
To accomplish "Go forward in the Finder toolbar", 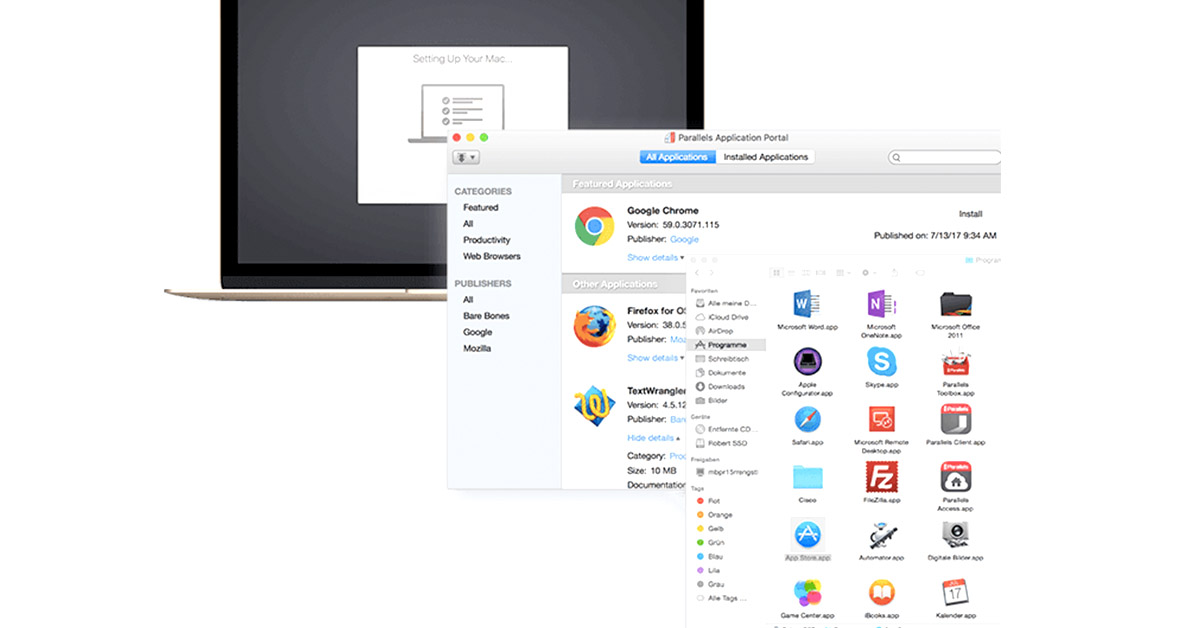I will tap(711, 272).
